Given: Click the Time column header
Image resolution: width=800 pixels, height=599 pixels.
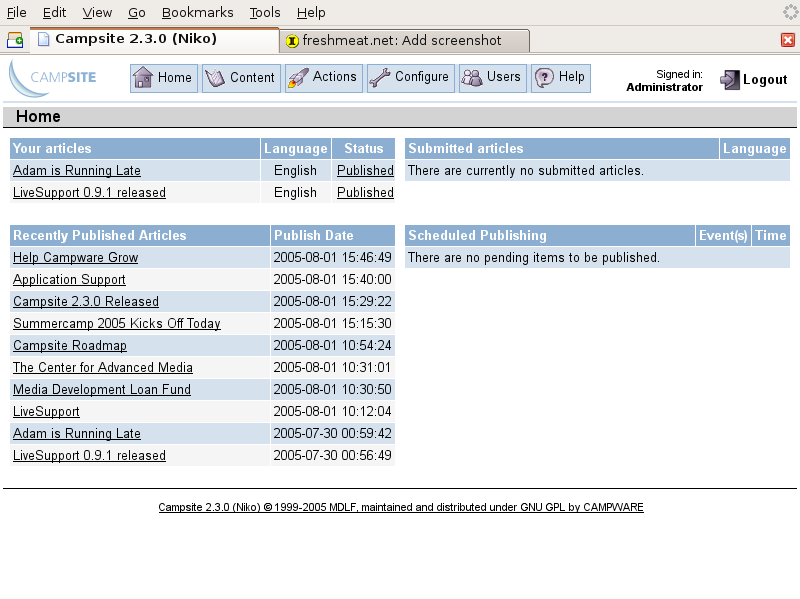Looking at the screenshot, I should point(771,235).
